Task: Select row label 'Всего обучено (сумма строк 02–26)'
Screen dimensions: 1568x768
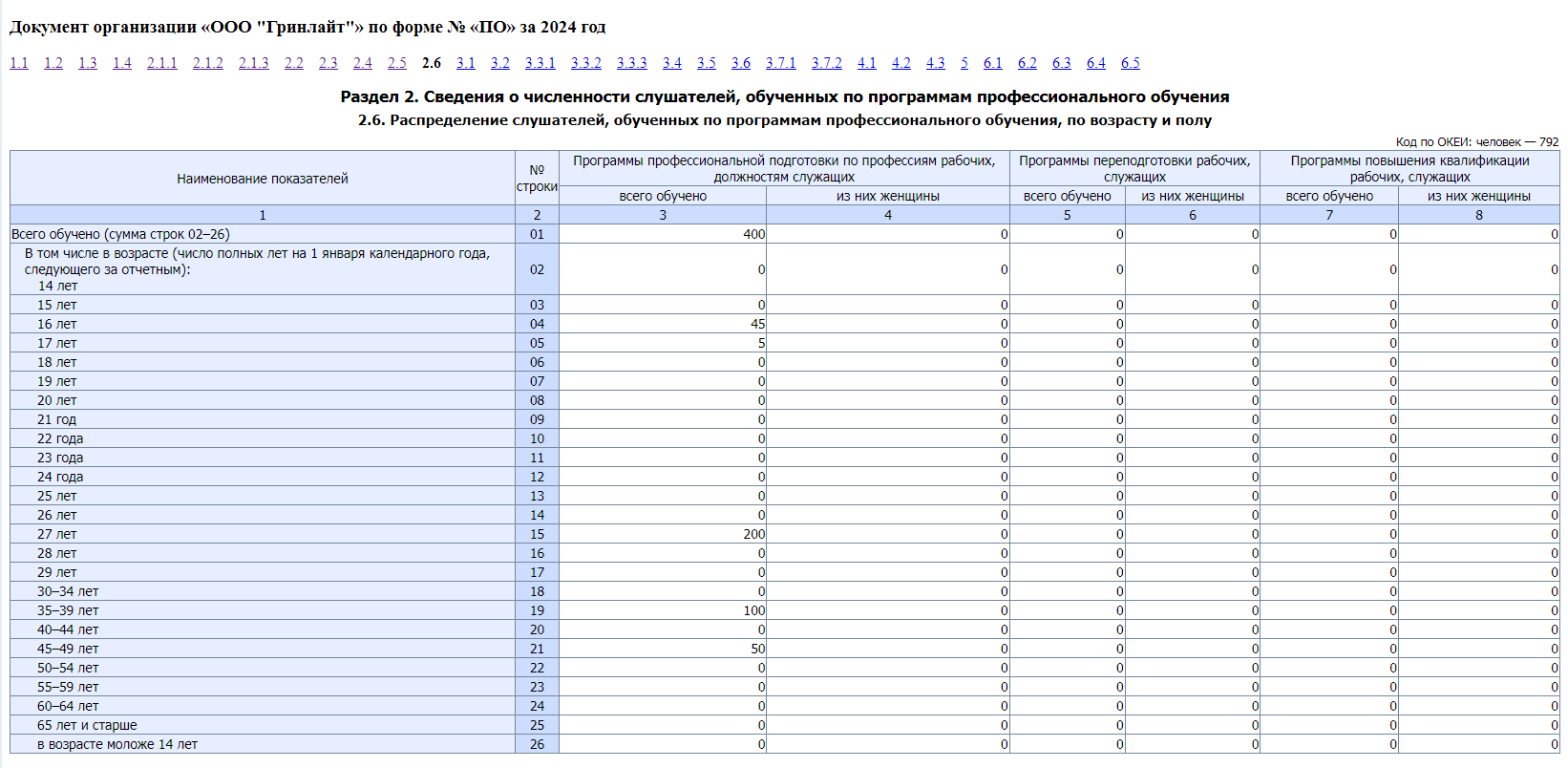Action: click(120, 234)
